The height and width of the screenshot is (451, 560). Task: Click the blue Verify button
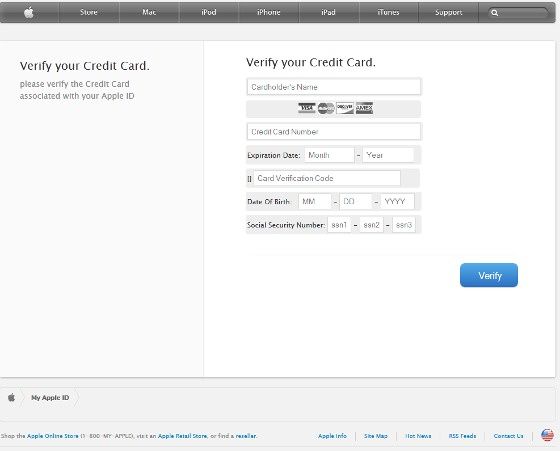489,275
